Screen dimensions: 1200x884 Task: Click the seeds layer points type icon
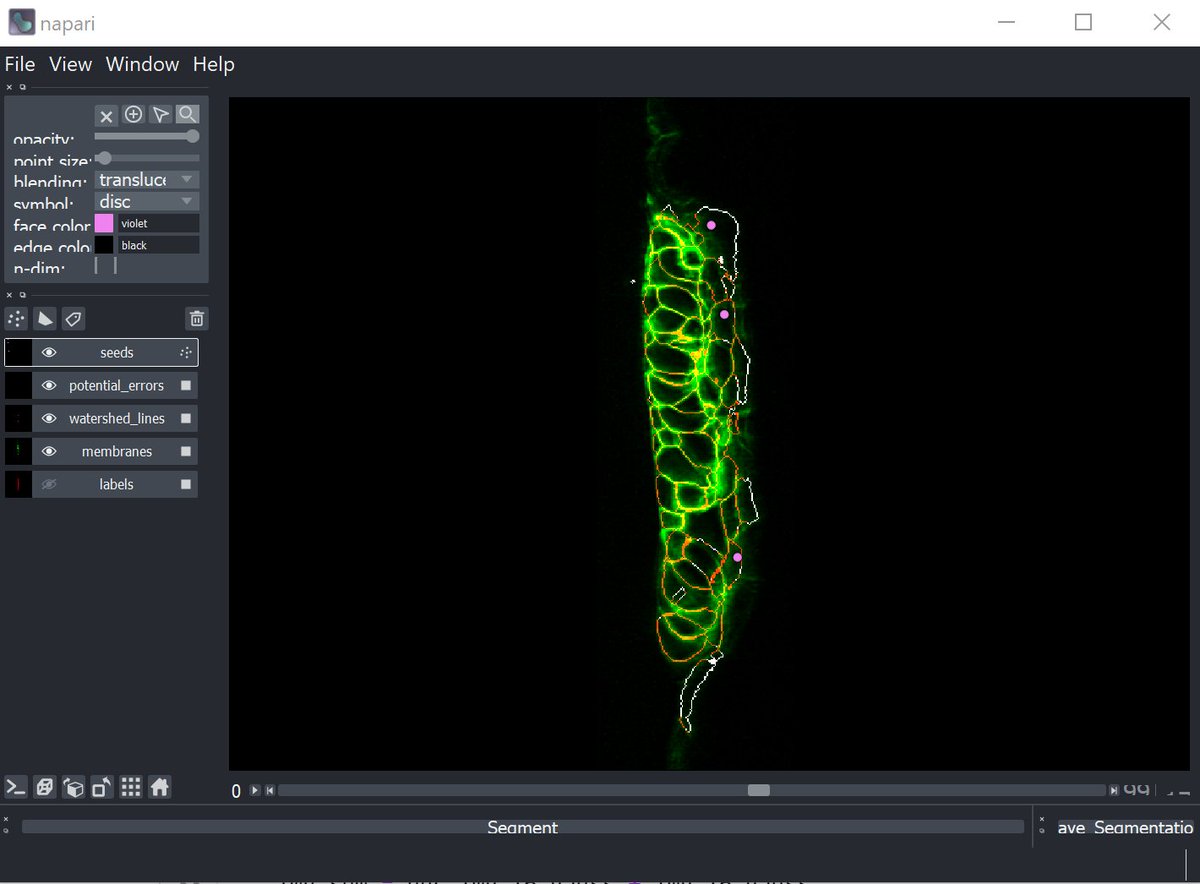[x=185, y=352]
